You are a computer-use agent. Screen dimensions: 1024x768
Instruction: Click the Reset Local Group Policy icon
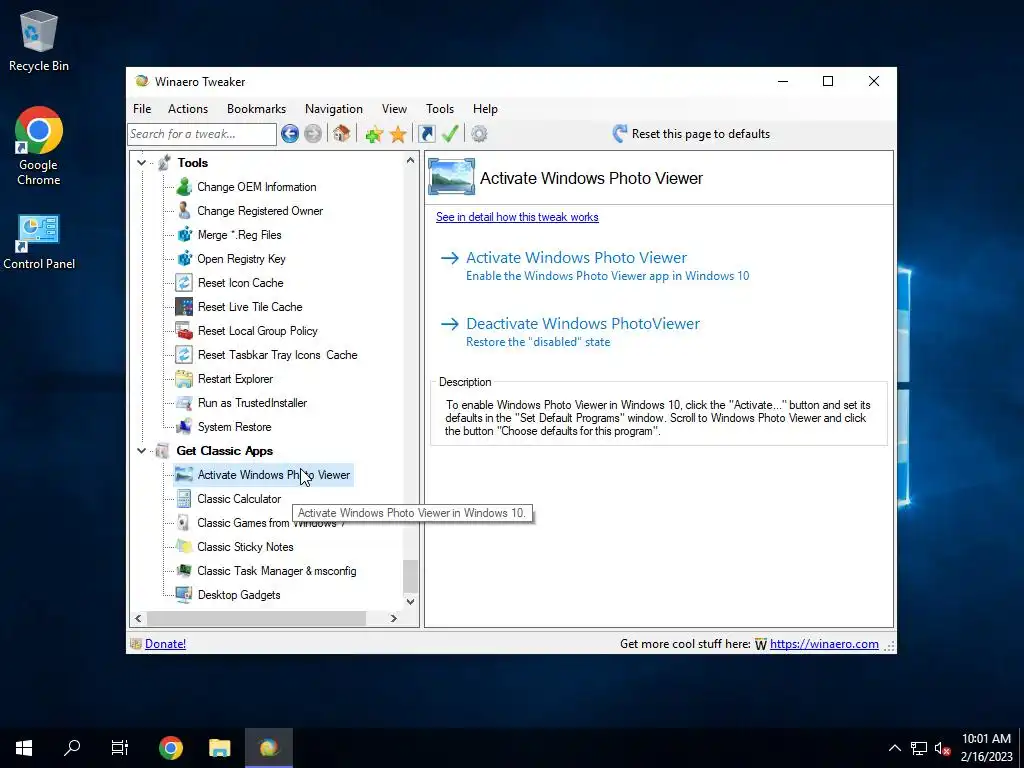pos(184,330)
